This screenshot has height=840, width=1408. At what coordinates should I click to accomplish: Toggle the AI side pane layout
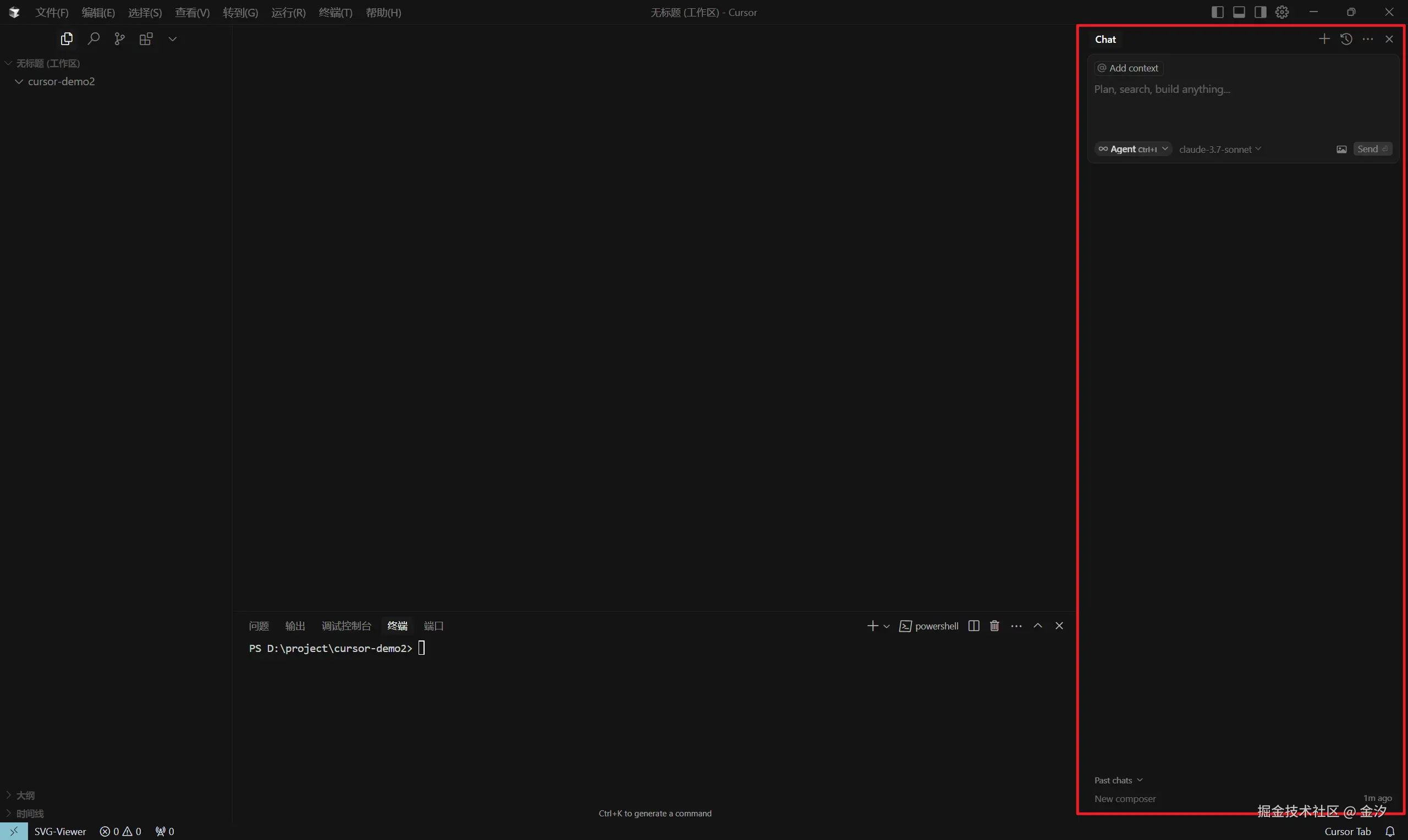coord(1260,13)
